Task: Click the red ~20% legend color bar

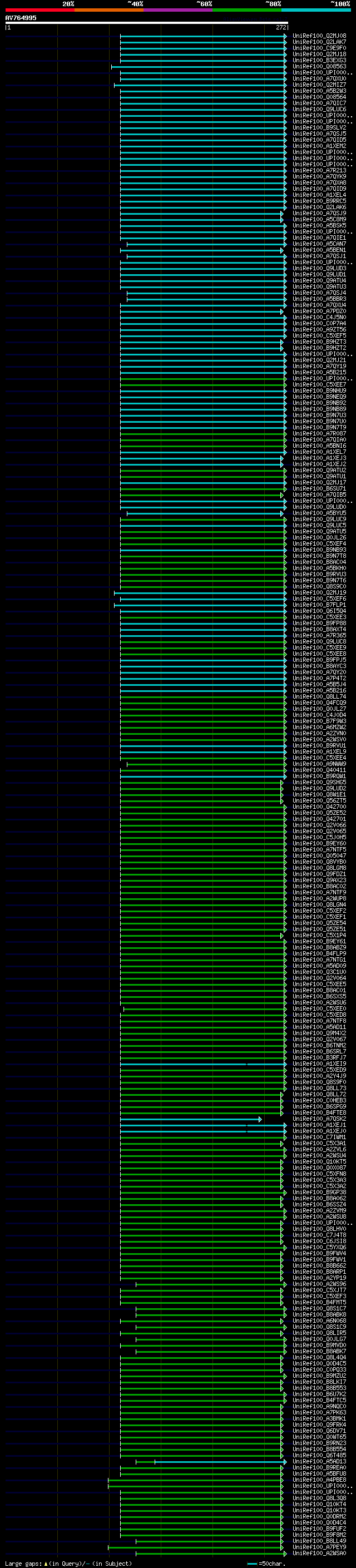Action: 39,10
